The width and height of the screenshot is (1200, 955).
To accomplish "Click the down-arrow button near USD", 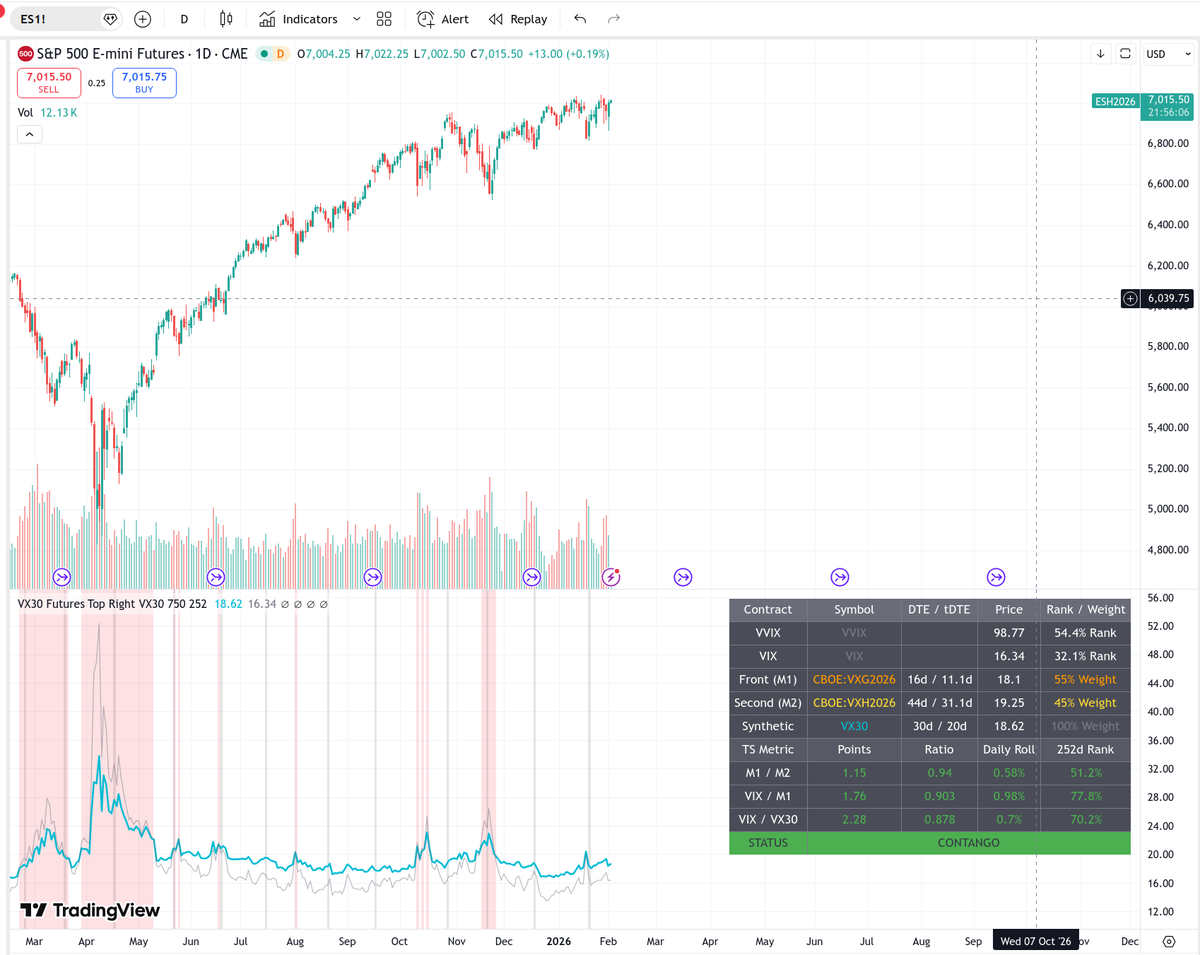I will click(x=1100, y=54).
